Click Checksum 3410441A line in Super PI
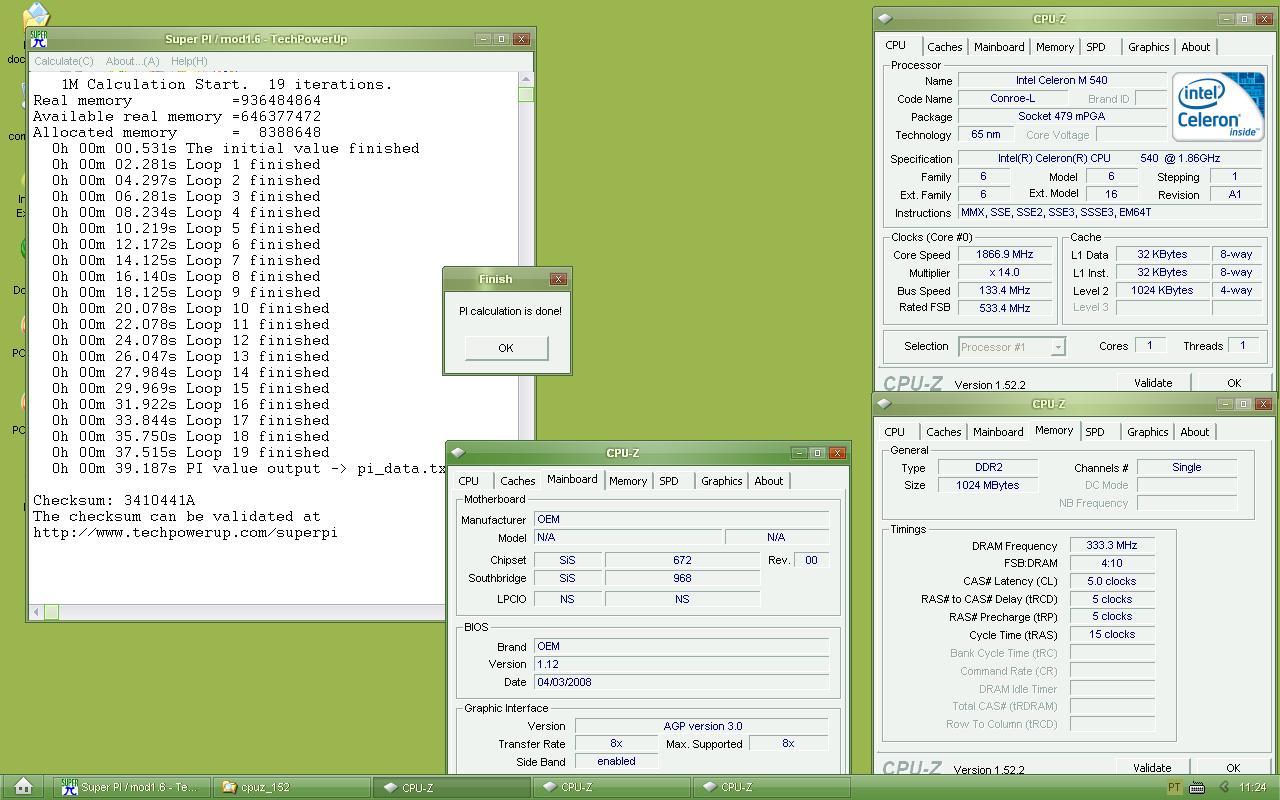 click(x=114, y=500)
